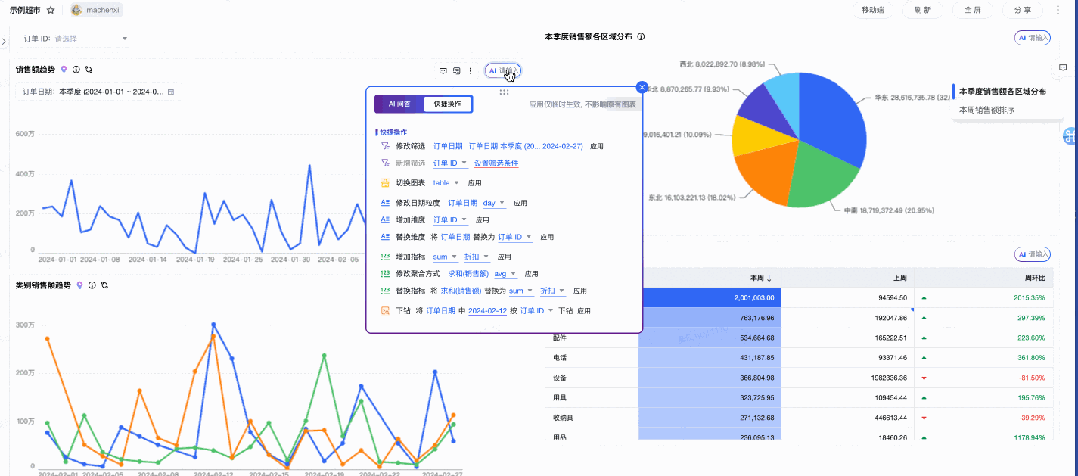1078x476 pixels.
Task: Click the 移动端 button in header
Action: 872,10
